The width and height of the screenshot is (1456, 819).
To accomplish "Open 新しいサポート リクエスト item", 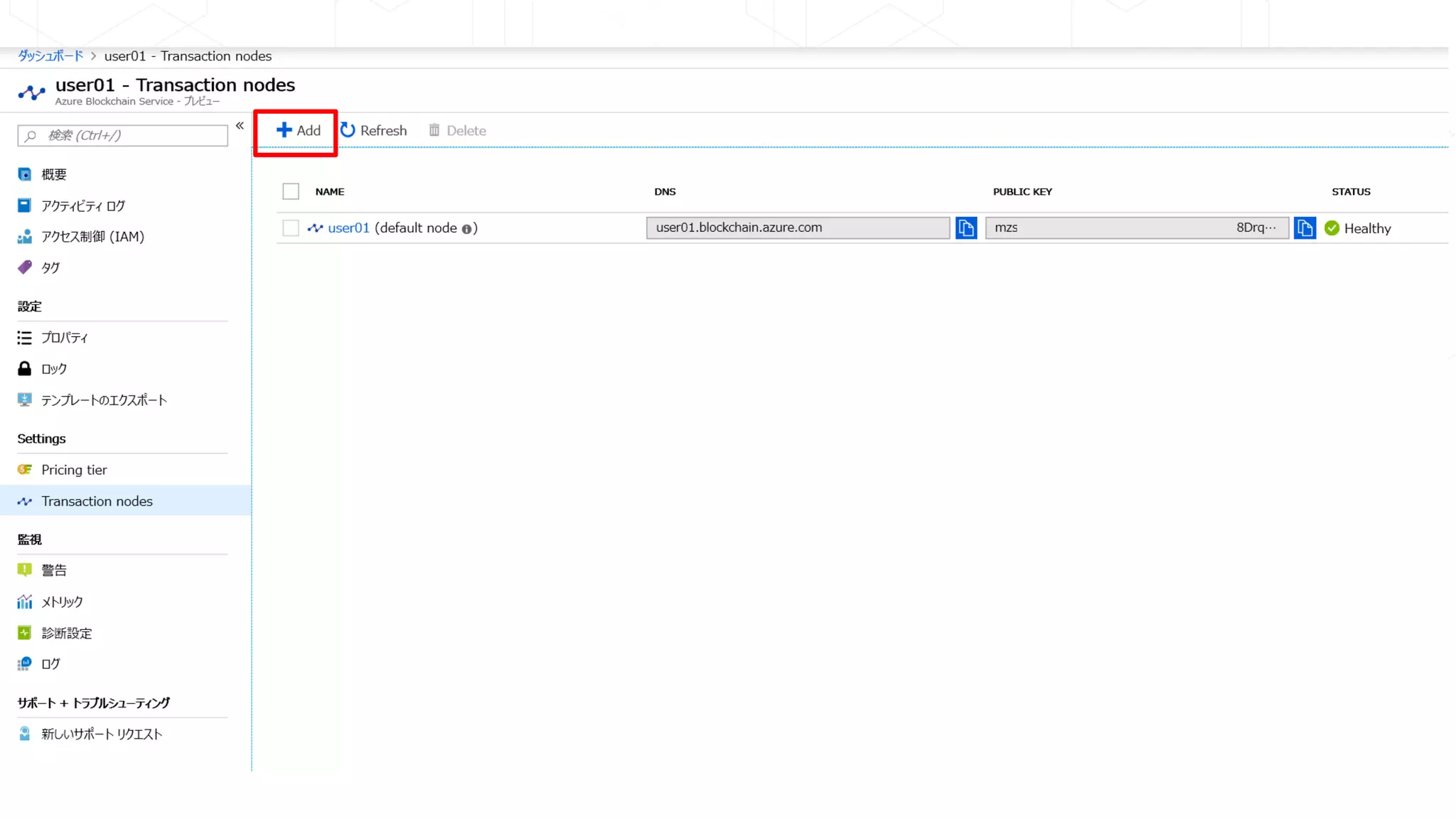I will click(102, 734).
